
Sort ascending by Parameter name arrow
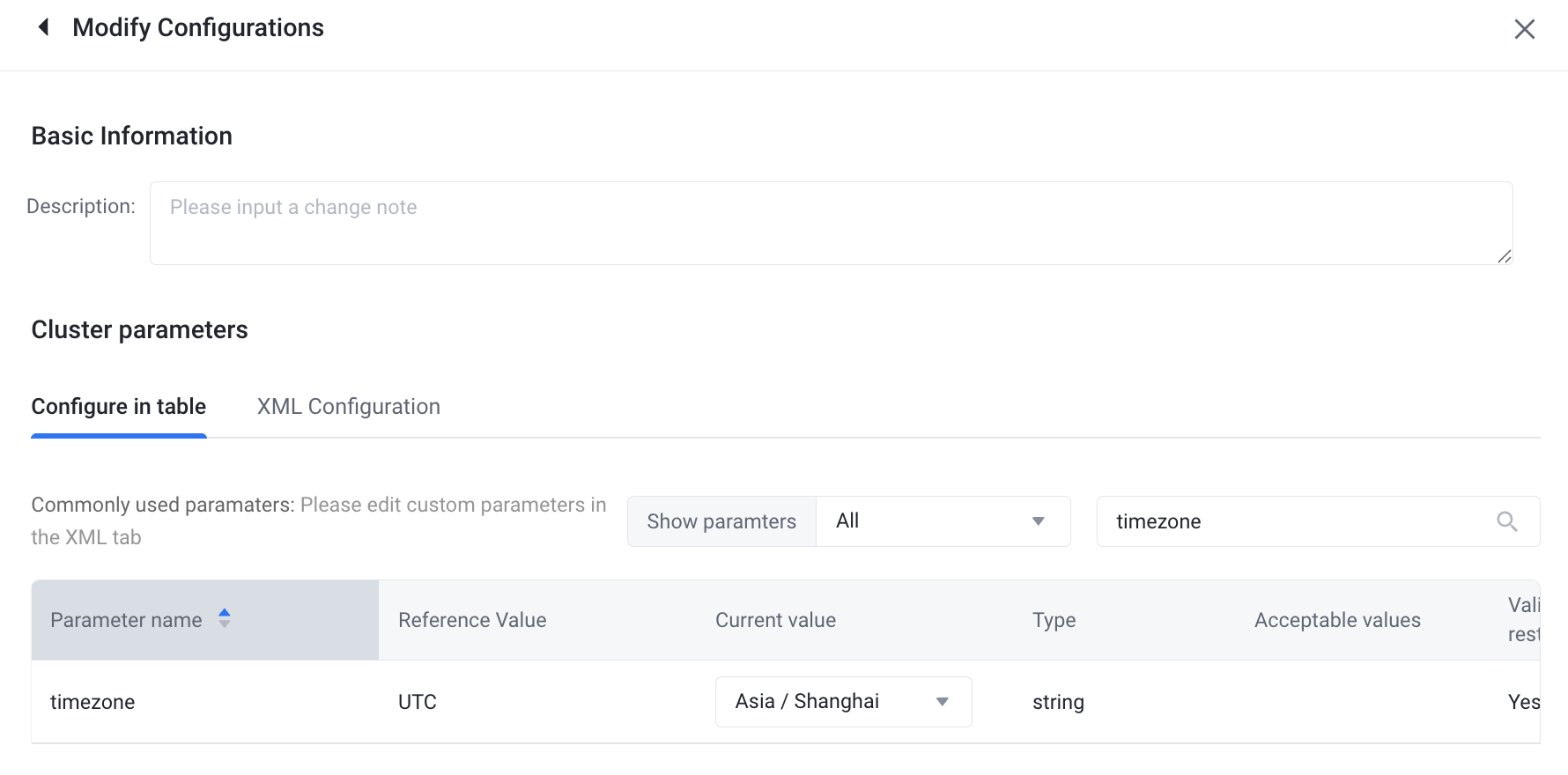click(x=225, y=612)
